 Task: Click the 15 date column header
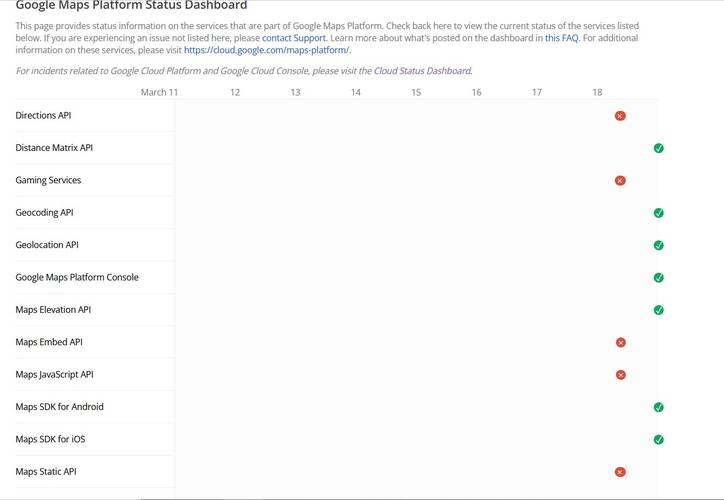click(x=416, y=92)
